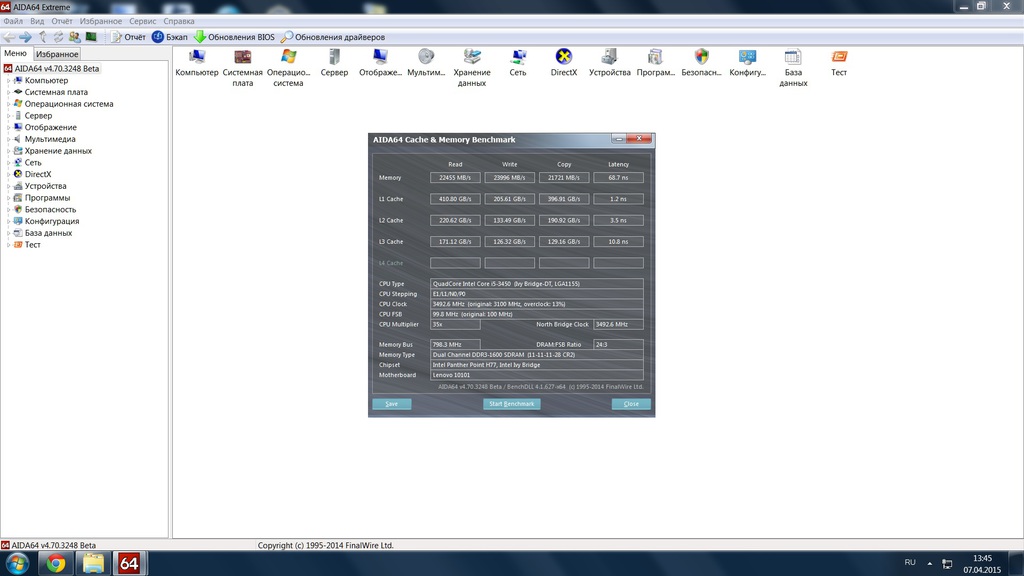
Task: Expand the Мультимедиа tree node arrow
Action: click(x=8, y=139)
